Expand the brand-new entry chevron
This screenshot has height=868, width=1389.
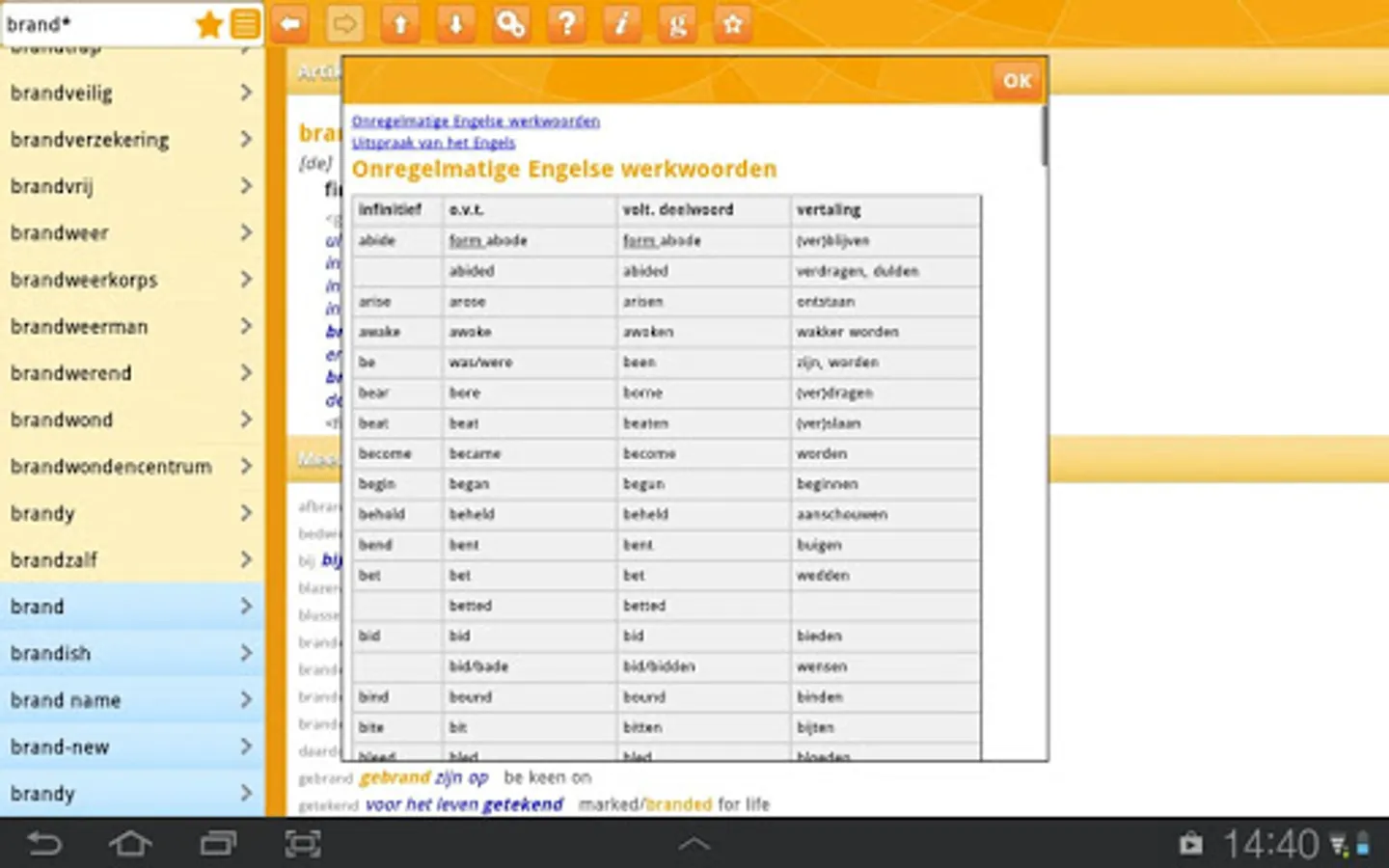pyautogui.click(x=246, y=746)
